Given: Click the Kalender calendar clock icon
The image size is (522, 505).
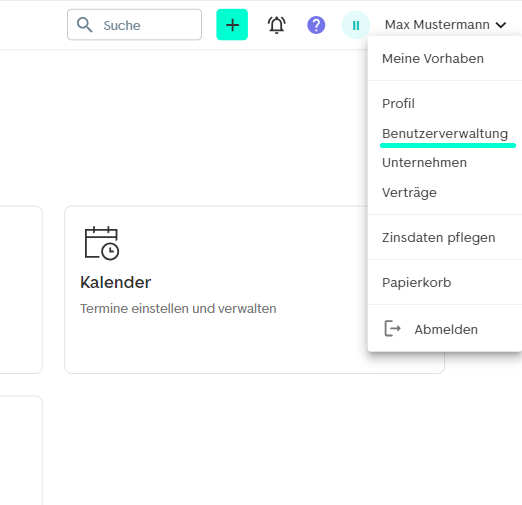Looking at the screenshot, I should click(x=102, y=243).
